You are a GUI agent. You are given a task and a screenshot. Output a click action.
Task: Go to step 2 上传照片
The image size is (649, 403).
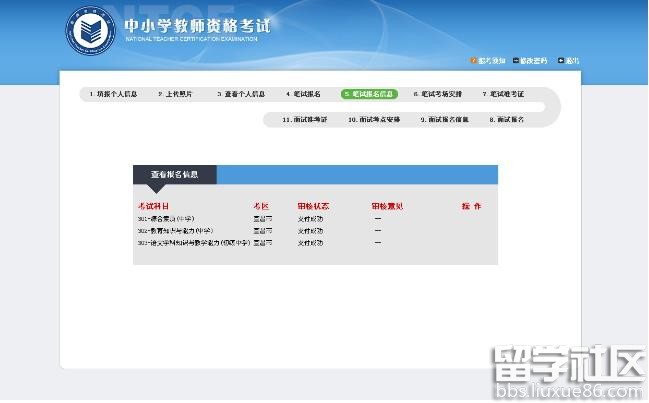pos(175,94)
